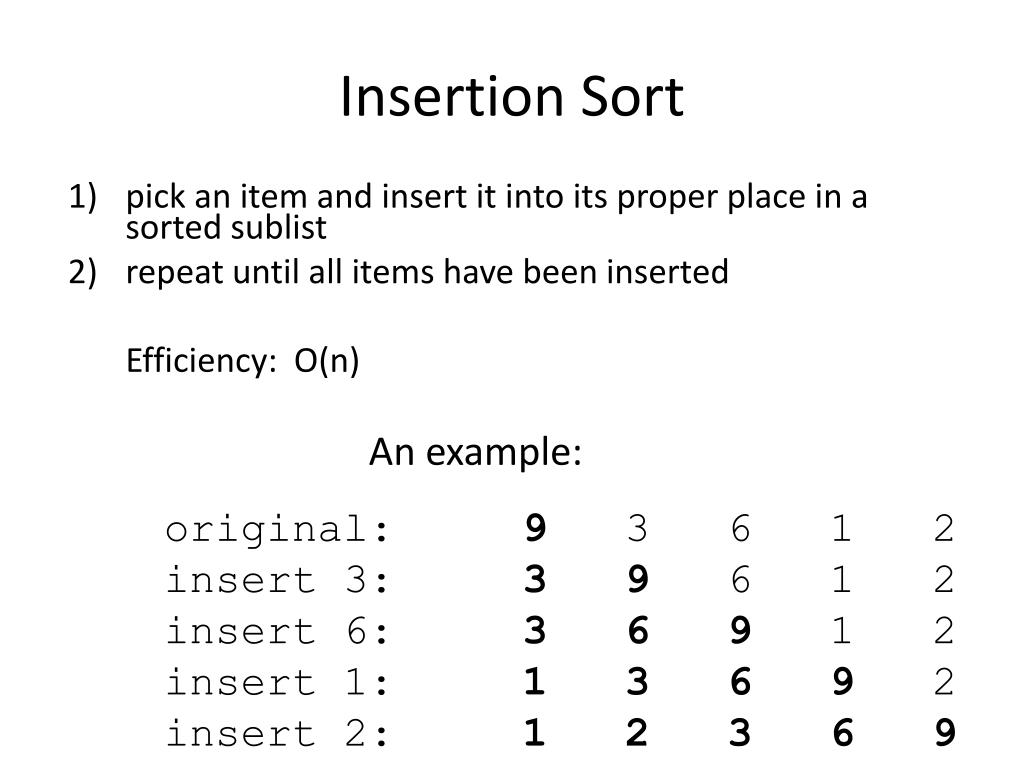
Task: Click the Insertion Sort title
Action: (512, 97)
